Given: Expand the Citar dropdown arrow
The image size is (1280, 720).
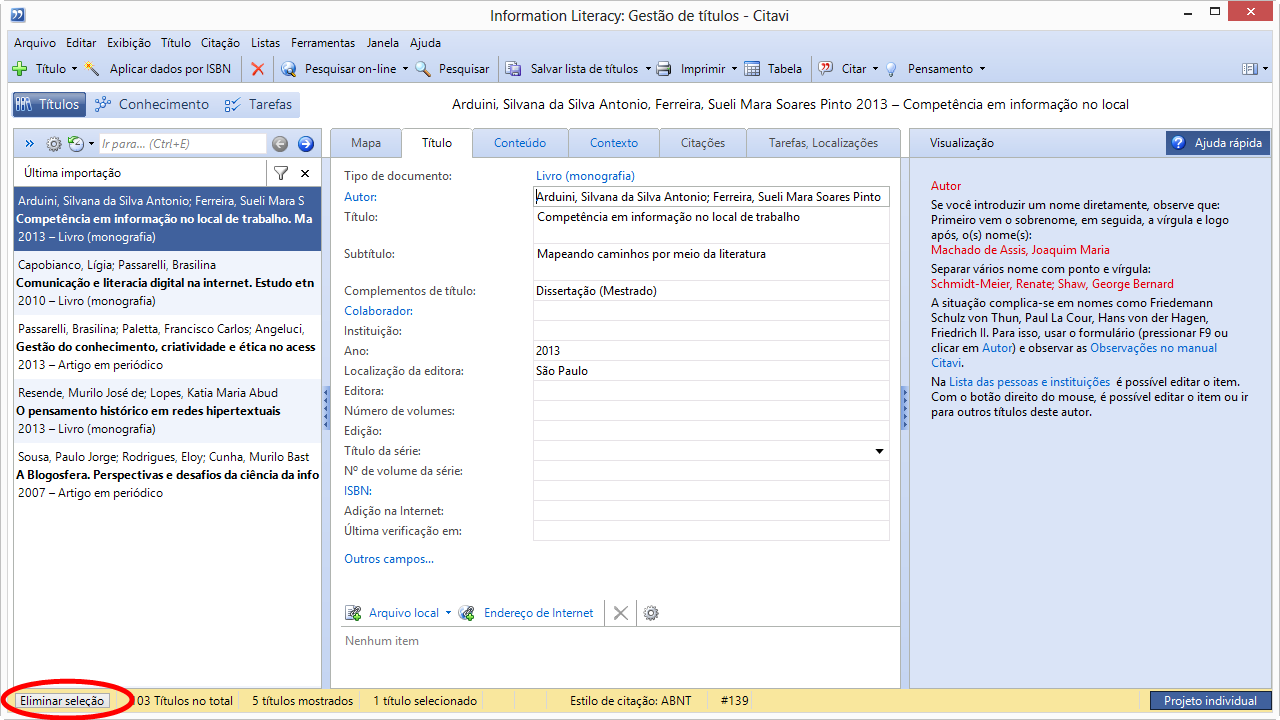Looking at the screenshot, I should [x=875, y=69].
